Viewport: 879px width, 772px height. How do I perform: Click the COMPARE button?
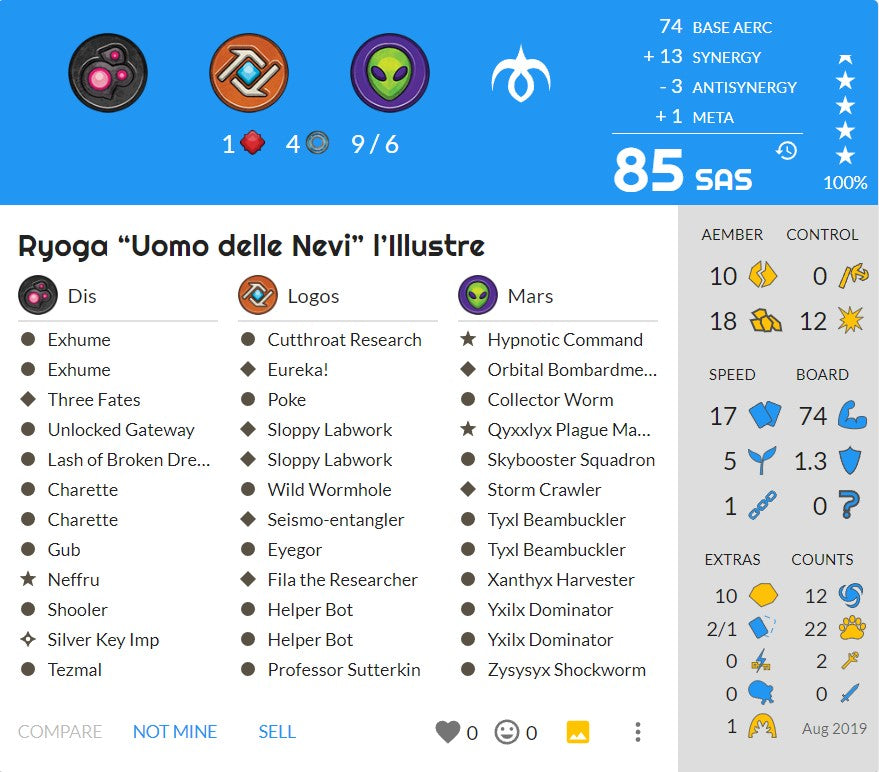click(x=60, y=732)
